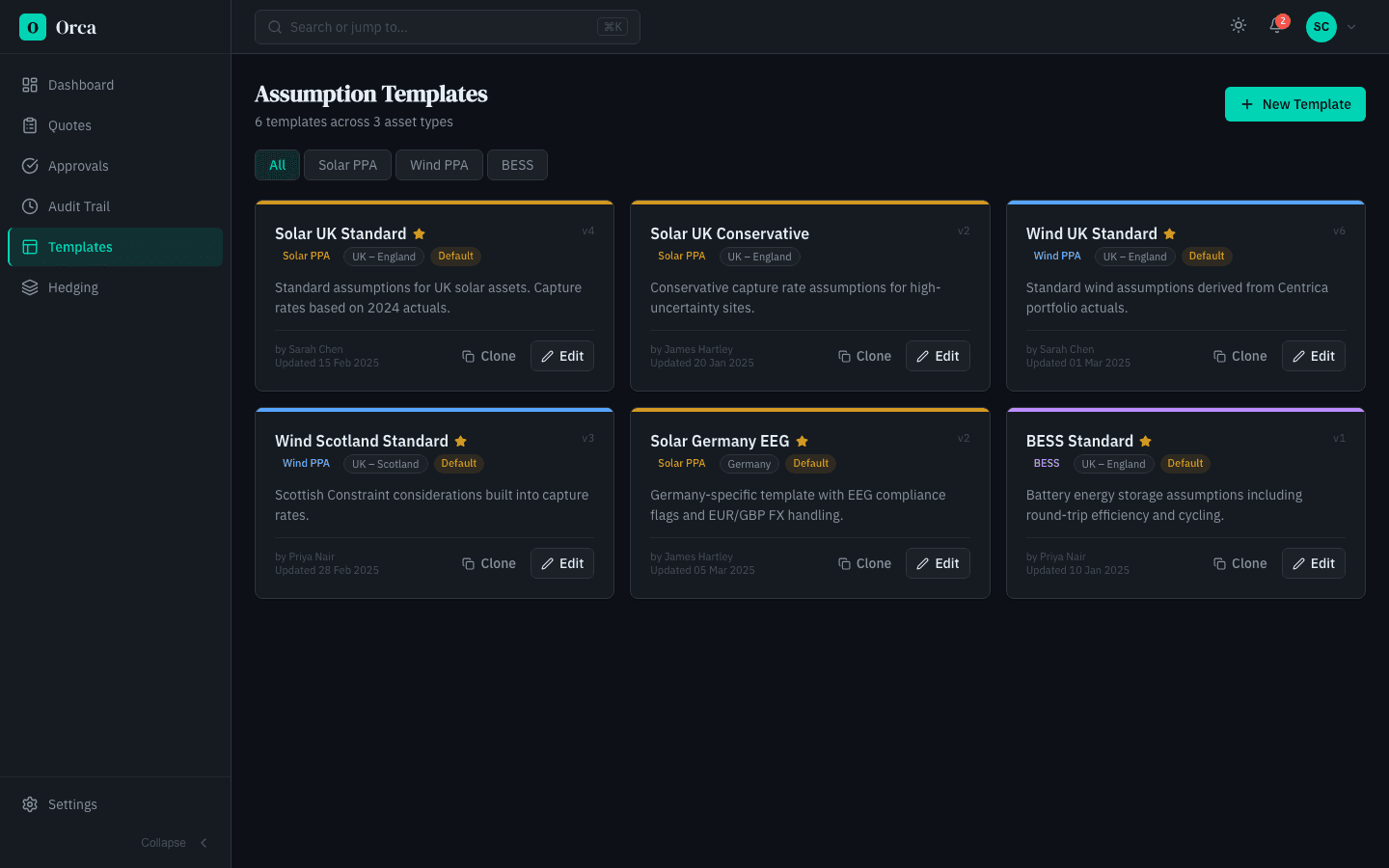Open notifications bell icon
Image resolution: width=1389 pixels, height=868 pixels.
(x=1276, y=26)
